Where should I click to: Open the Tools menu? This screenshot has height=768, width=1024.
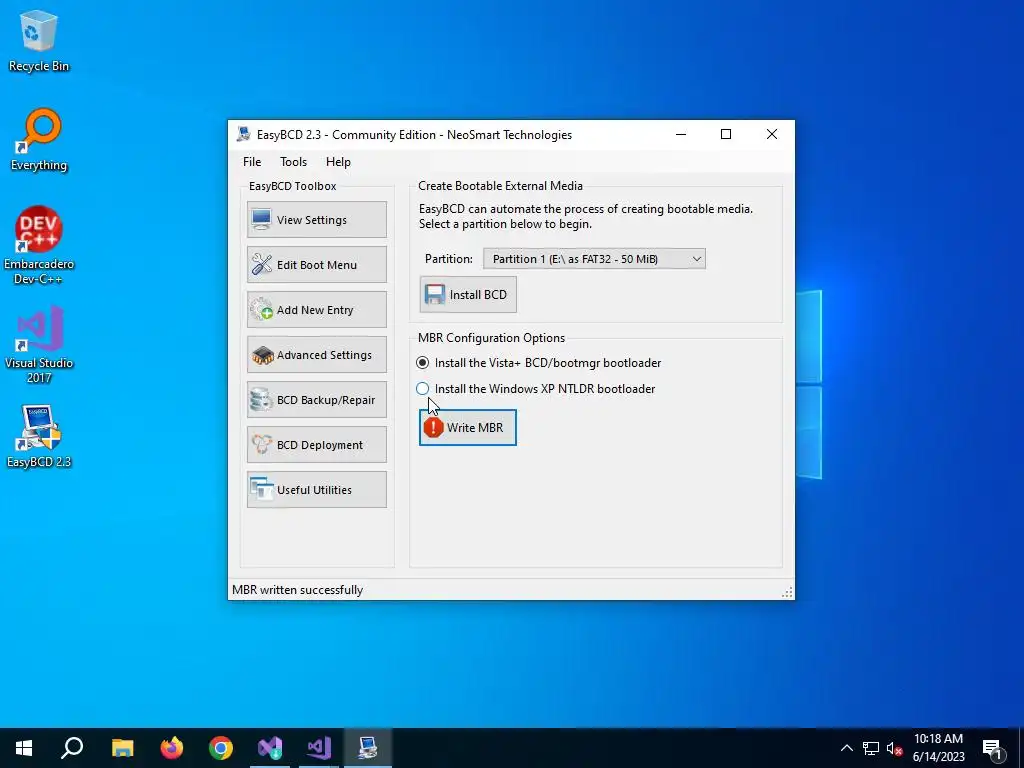click(293, 162)
